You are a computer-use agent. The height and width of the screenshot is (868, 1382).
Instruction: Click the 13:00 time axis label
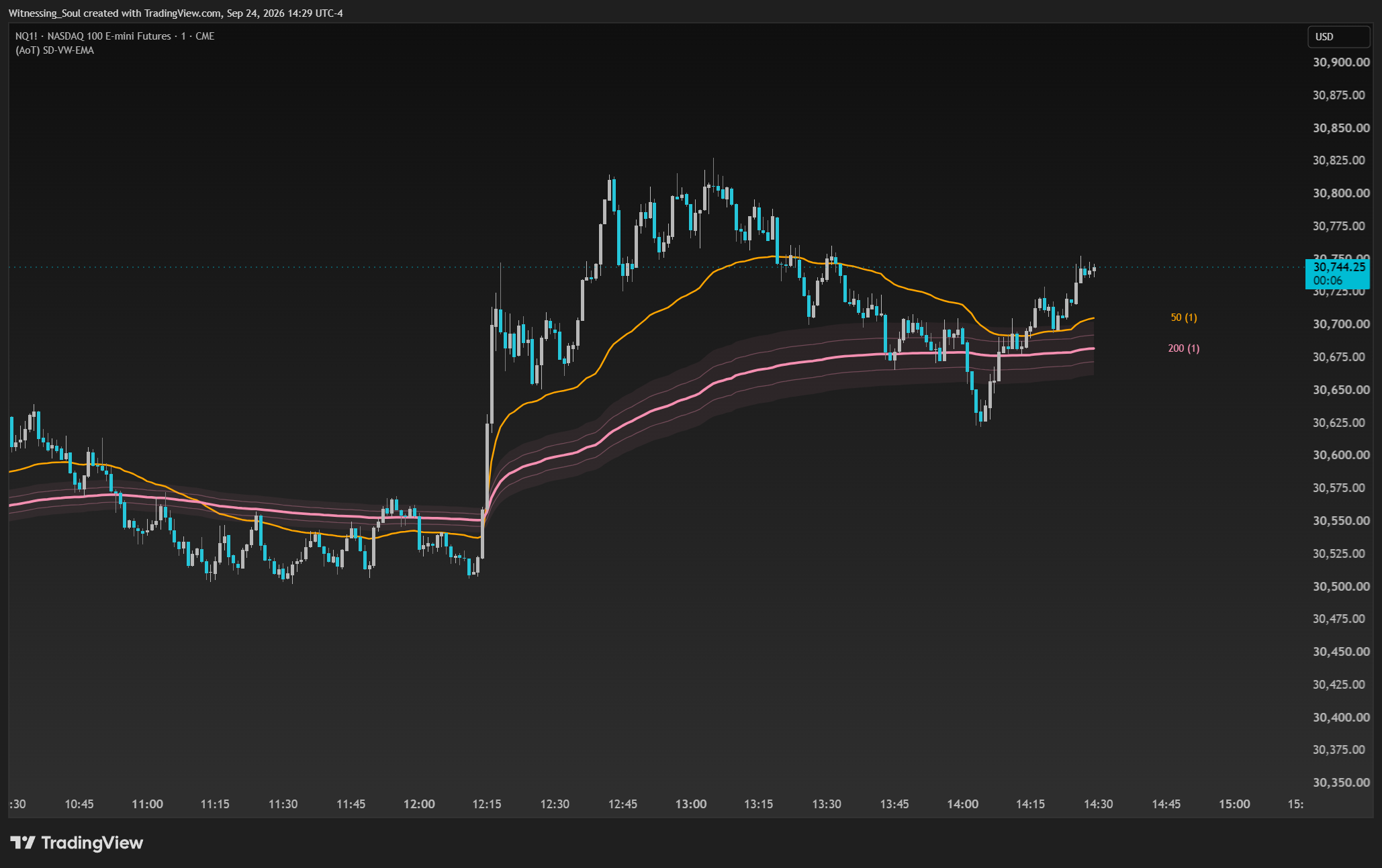(x=691, y=804)
